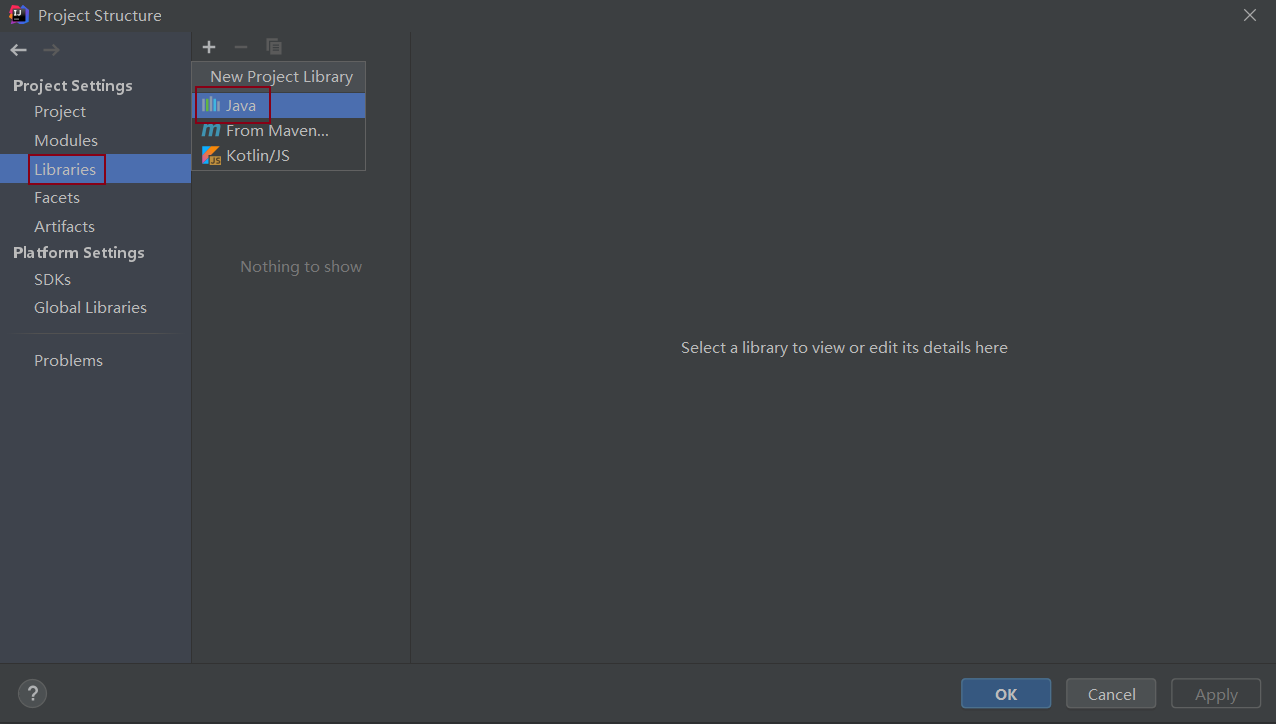Choose Java from New Project Library menu
1276x724 pixels.
(x=241, y=105)
